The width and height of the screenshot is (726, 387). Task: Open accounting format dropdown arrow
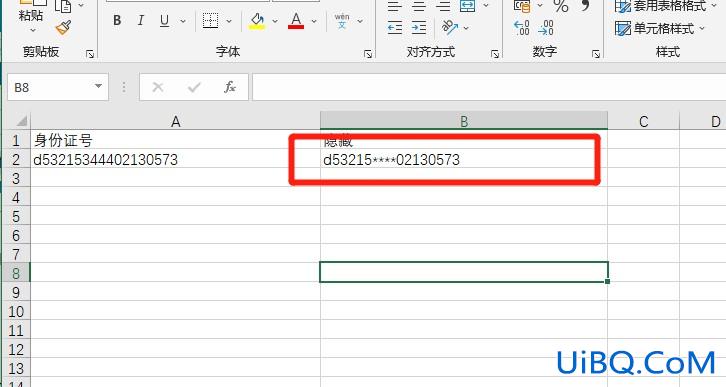click(540, 6)
